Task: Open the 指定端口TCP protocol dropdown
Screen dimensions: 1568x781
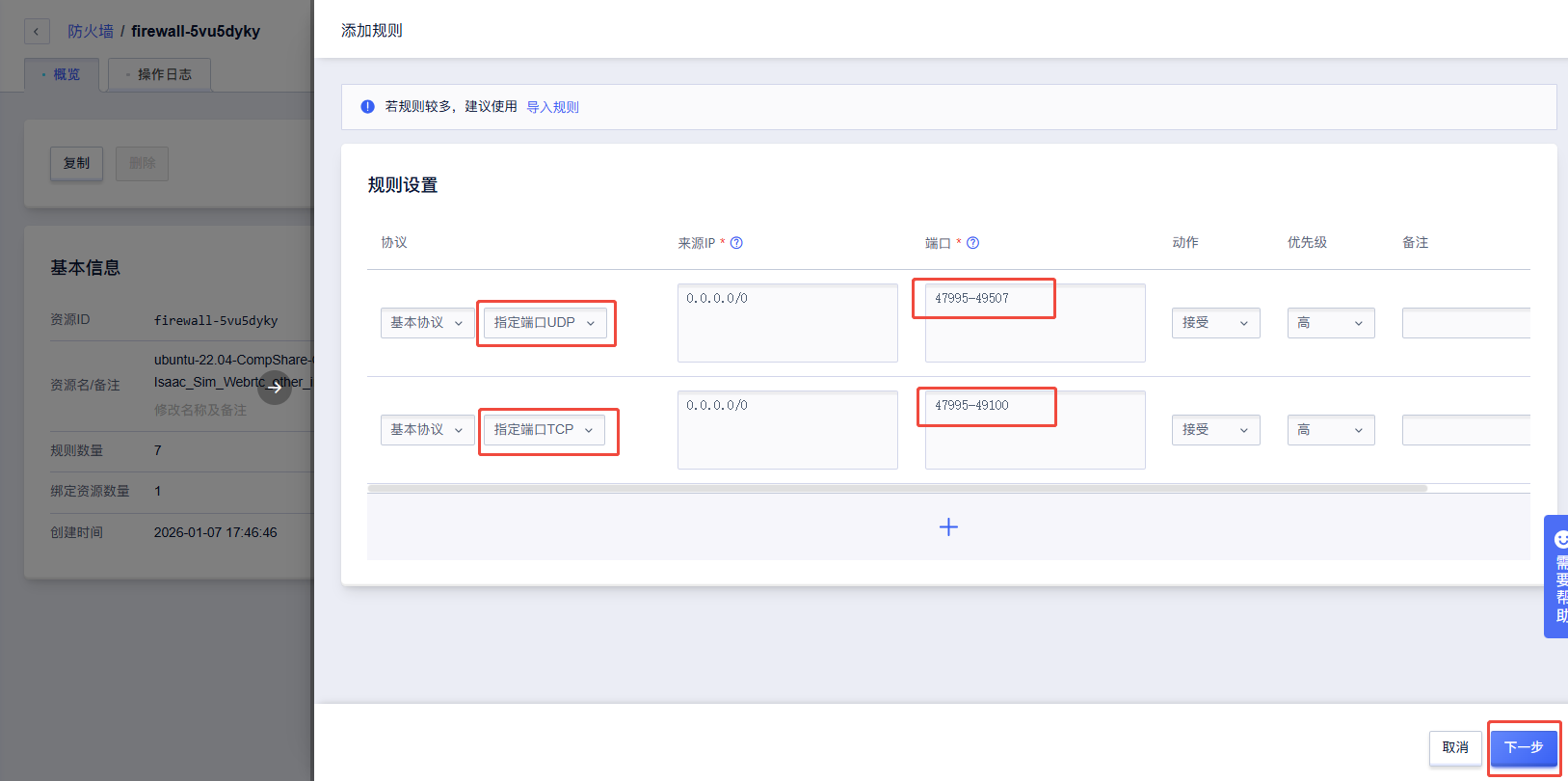Action: point(545,430)
